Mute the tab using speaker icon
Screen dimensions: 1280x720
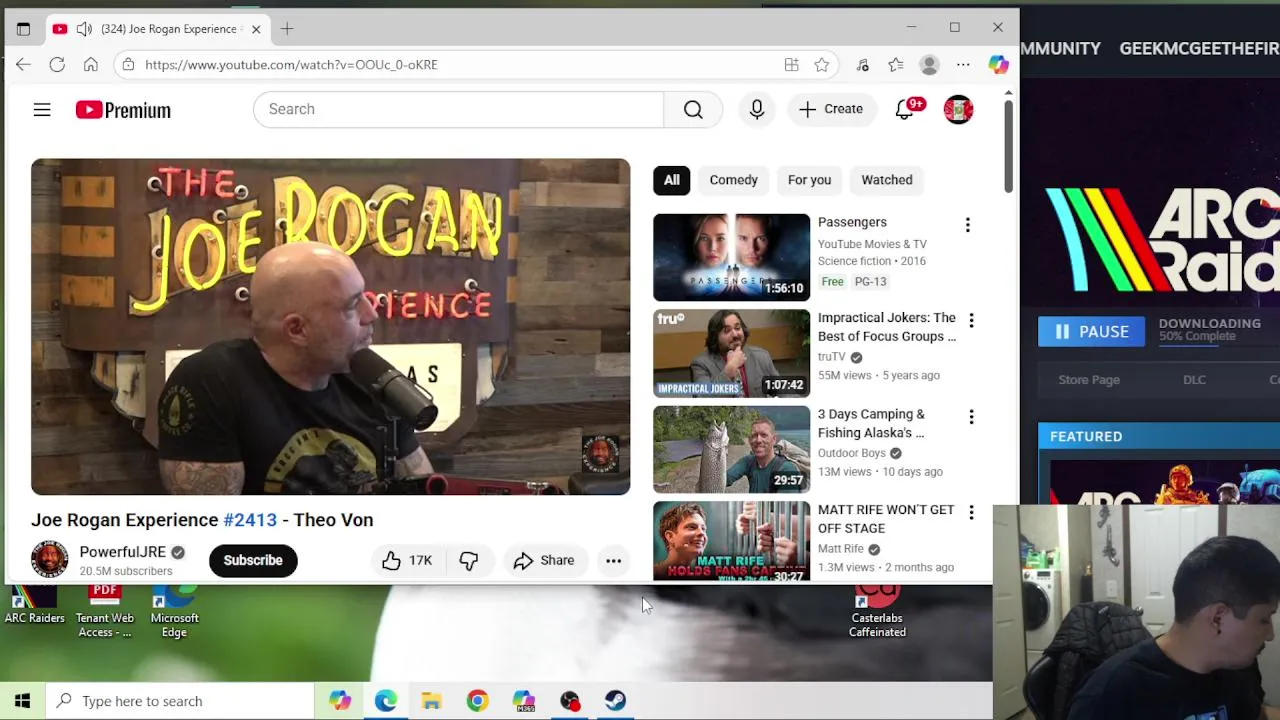[84, 29]
